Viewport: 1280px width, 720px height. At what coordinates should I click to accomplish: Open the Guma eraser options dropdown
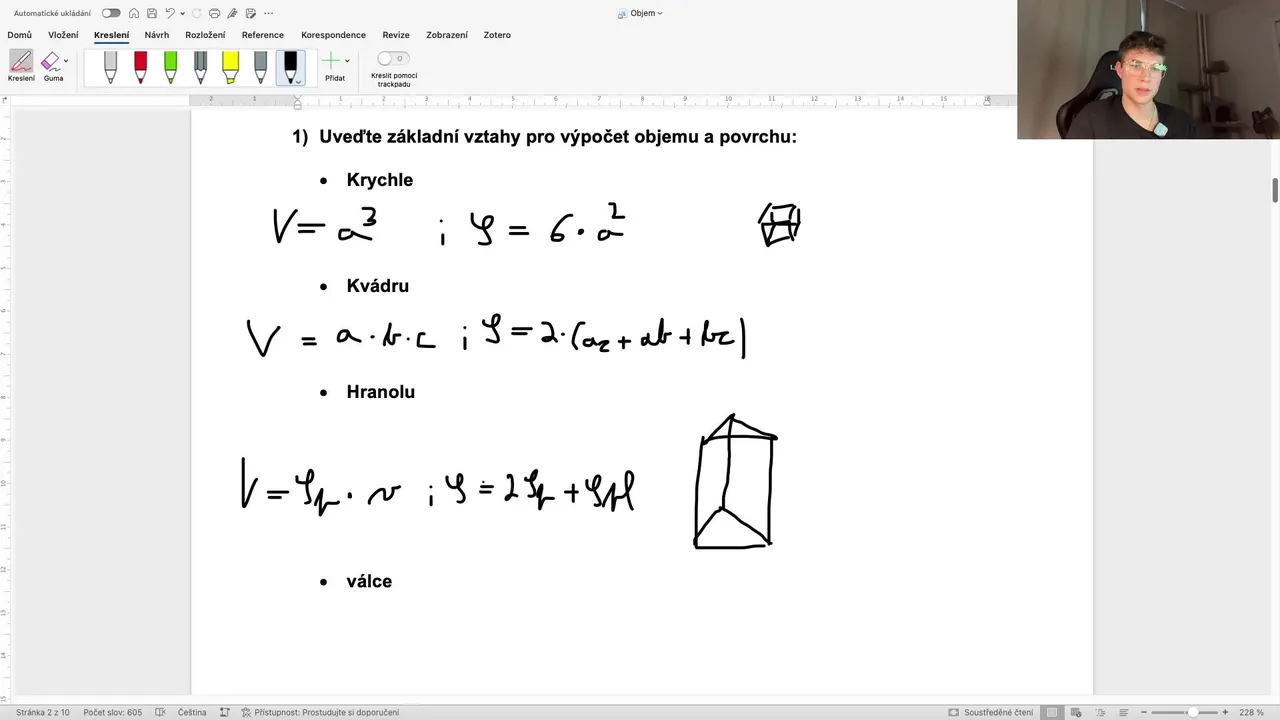[66, 62]
